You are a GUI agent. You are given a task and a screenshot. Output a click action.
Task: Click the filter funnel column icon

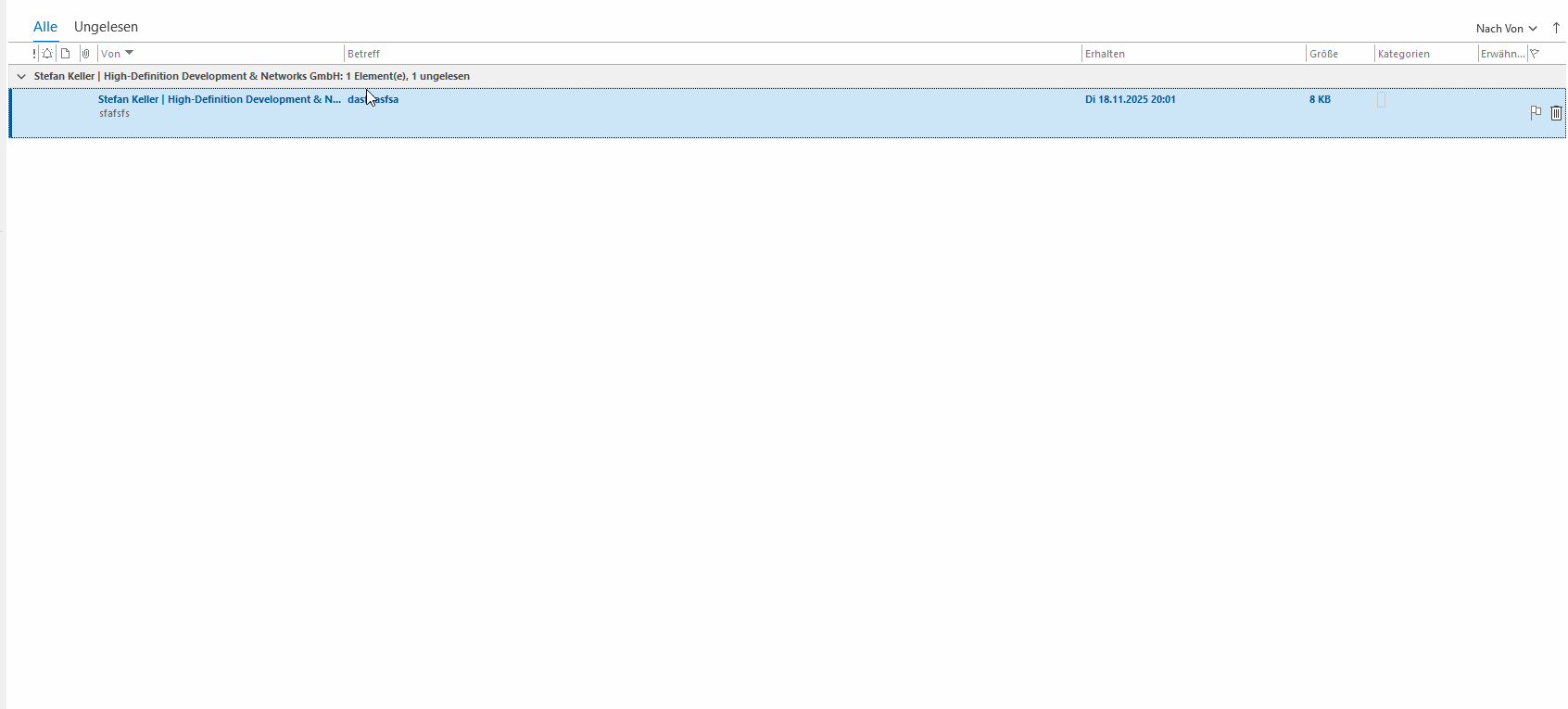(x=1535, y=54)
